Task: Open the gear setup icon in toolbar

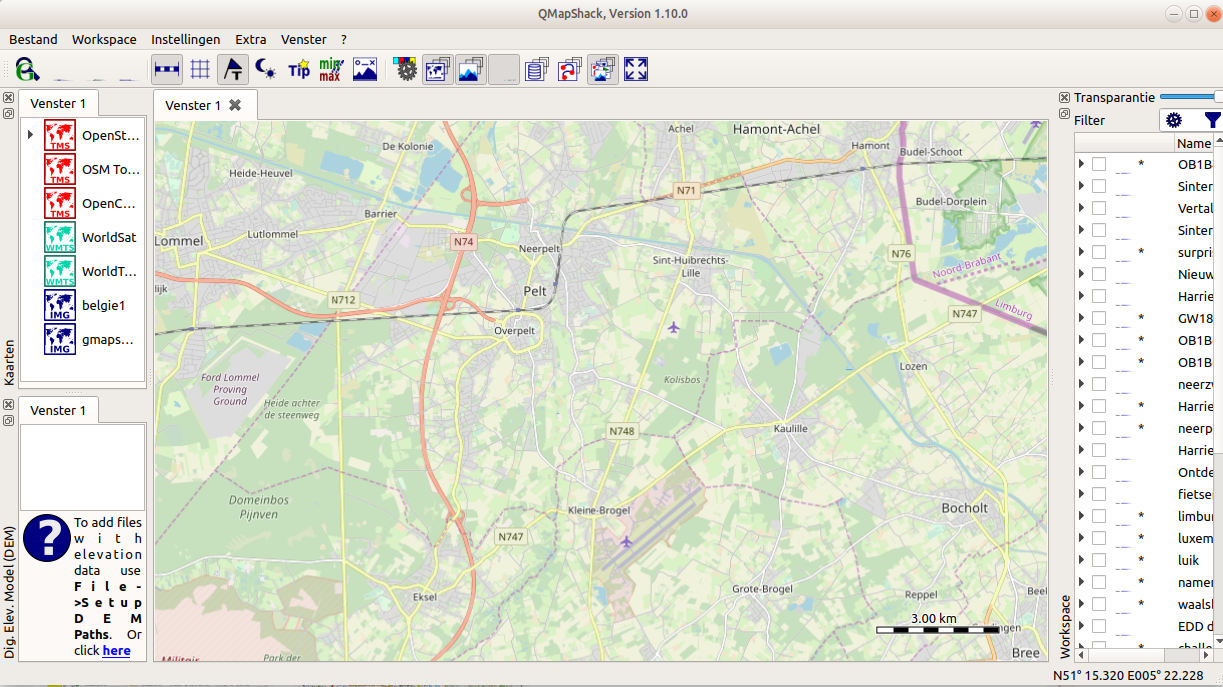Action: pyautogui.click(x=406, y=69)
